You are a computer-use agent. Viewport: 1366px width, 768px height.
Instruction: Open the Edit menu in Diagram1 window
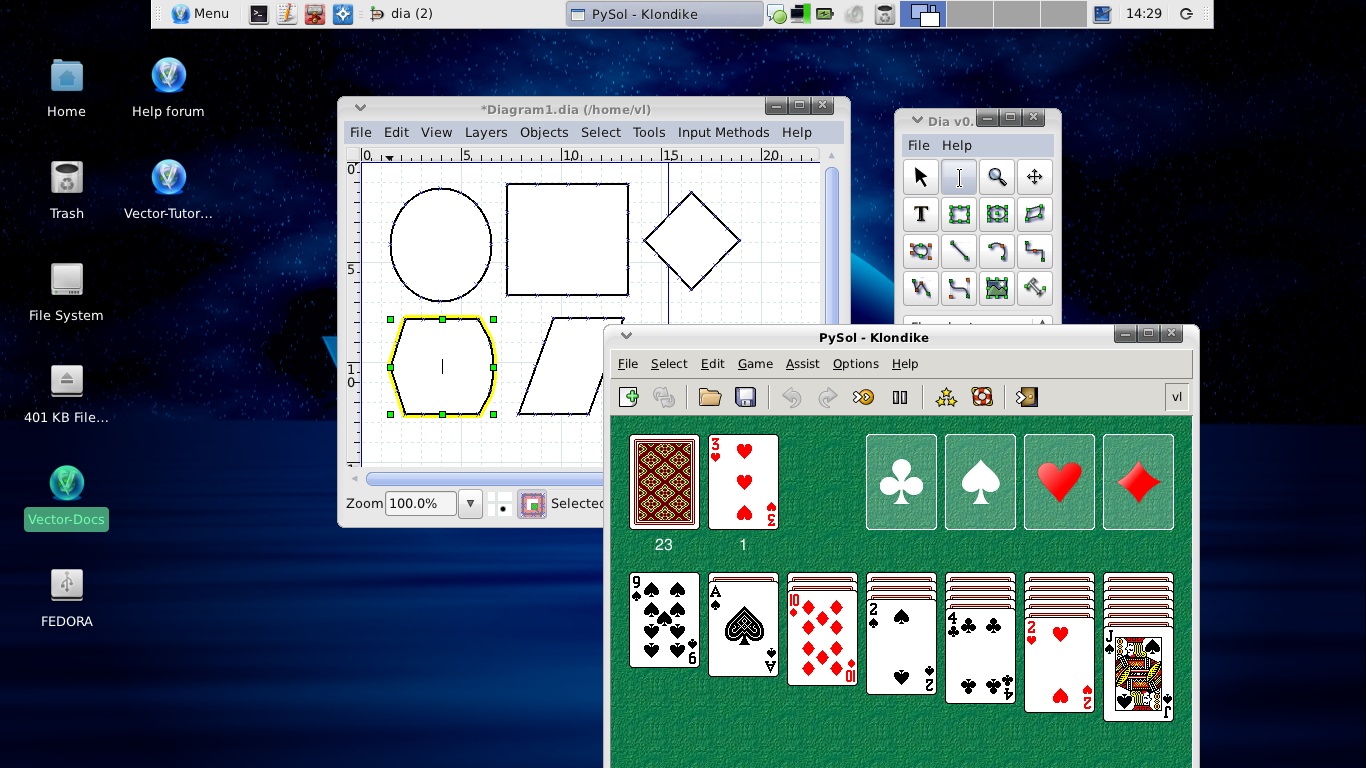coord(396,132)
